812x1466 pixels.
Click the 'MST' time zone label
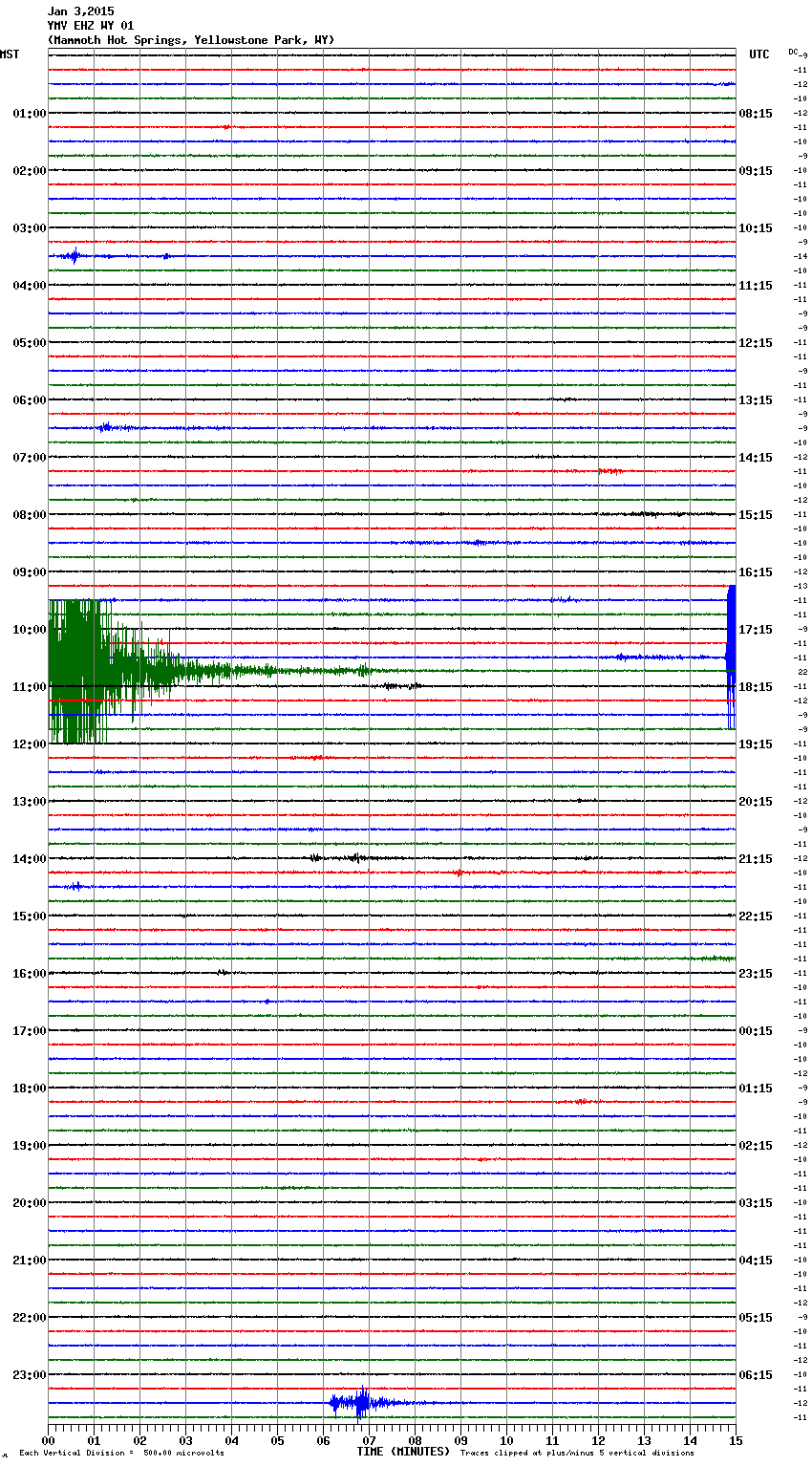pos(10,54)
